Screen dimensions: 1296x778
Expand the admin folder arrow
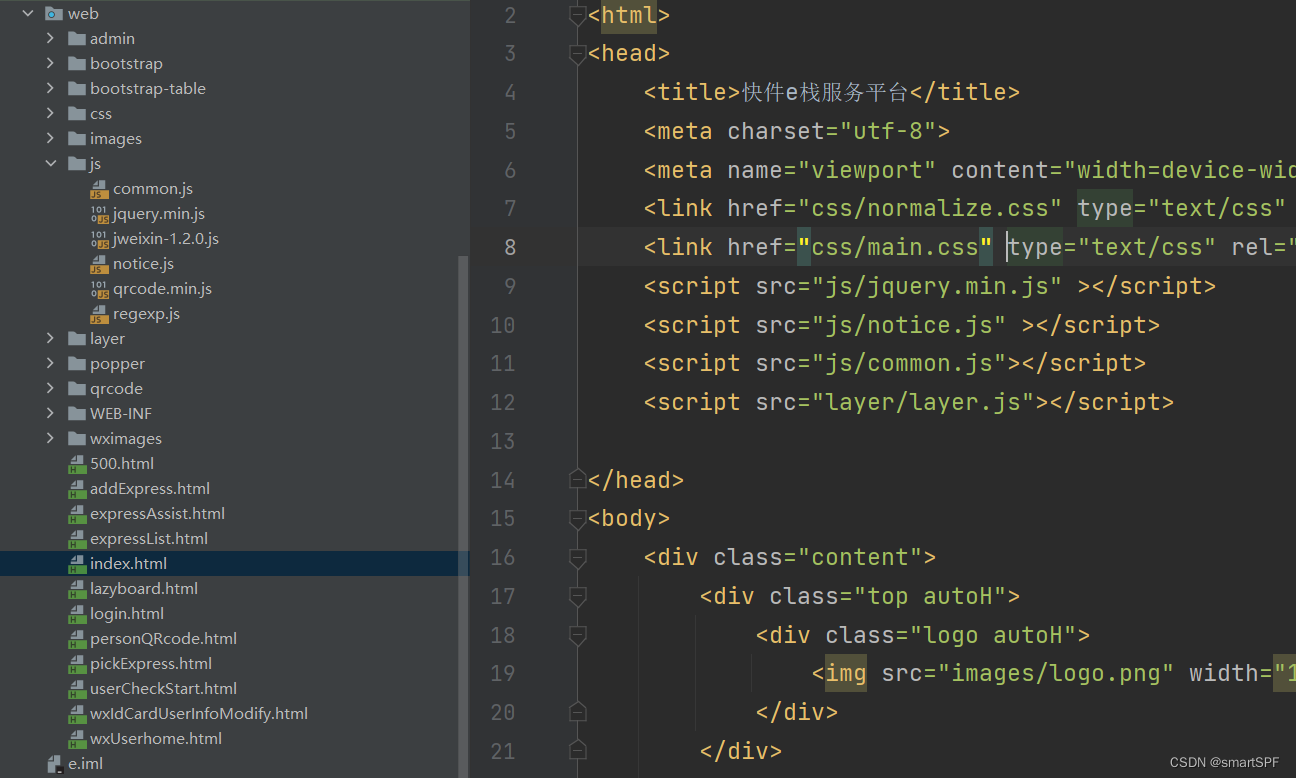(x=51, y=39)
